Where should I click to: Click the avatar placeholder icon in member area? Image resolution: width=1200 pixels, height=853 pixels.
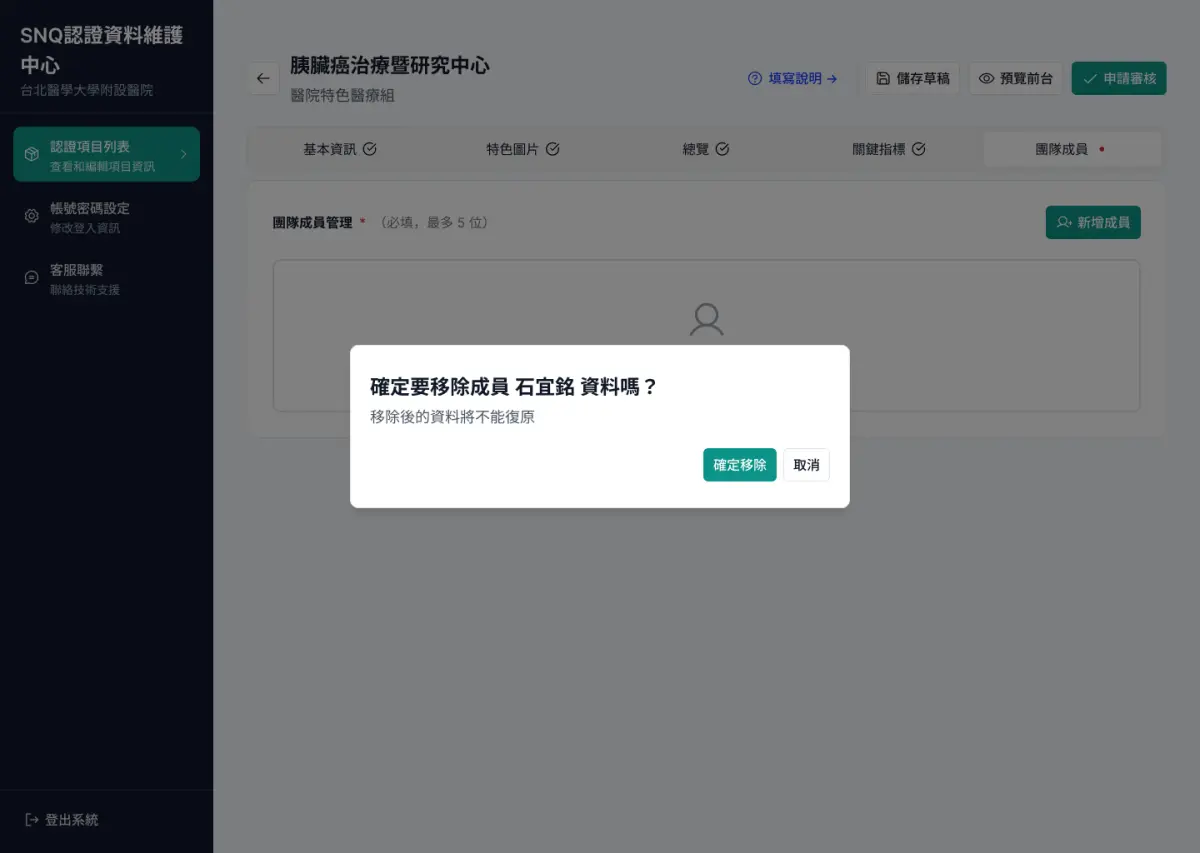(706, 318)
